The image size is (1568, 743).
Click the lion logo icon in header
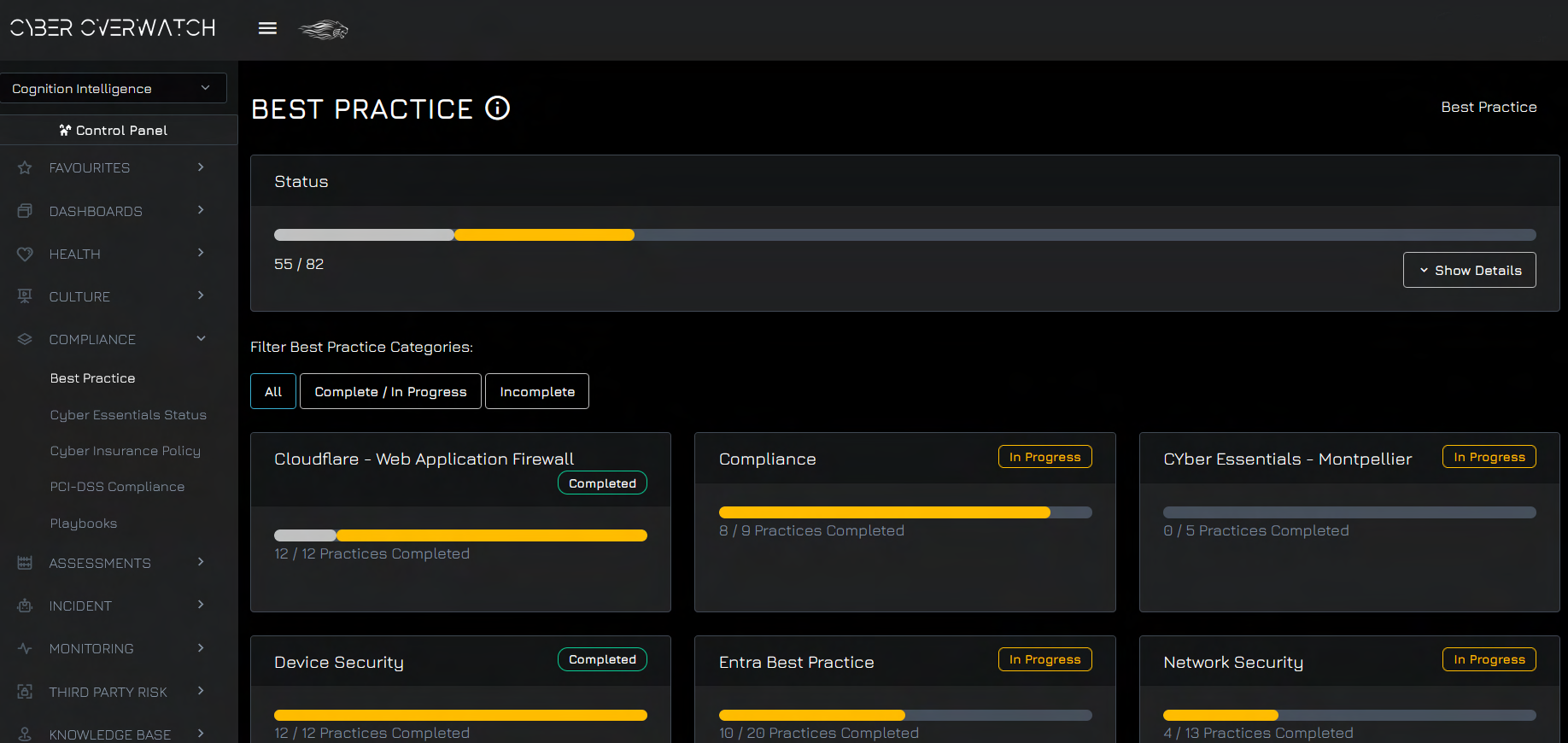(324, 30)
